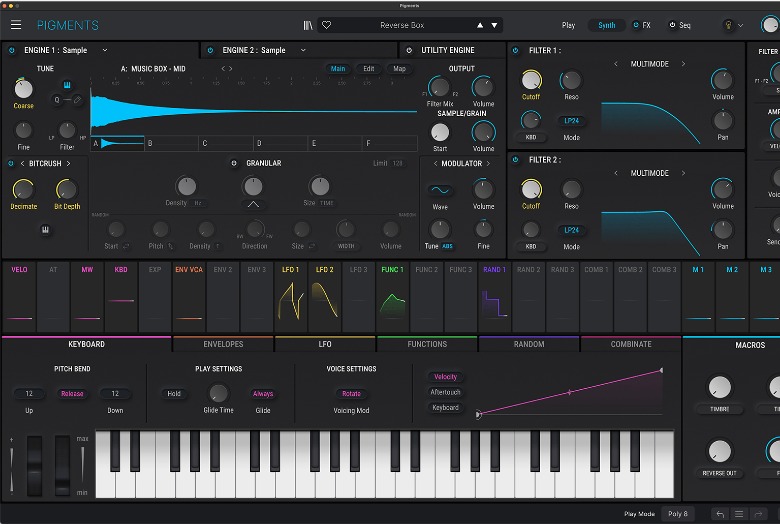This screenshot has width=780, height=524.
Task: Next Filter 1 Multimode type arrow
Action: (683, 64)
